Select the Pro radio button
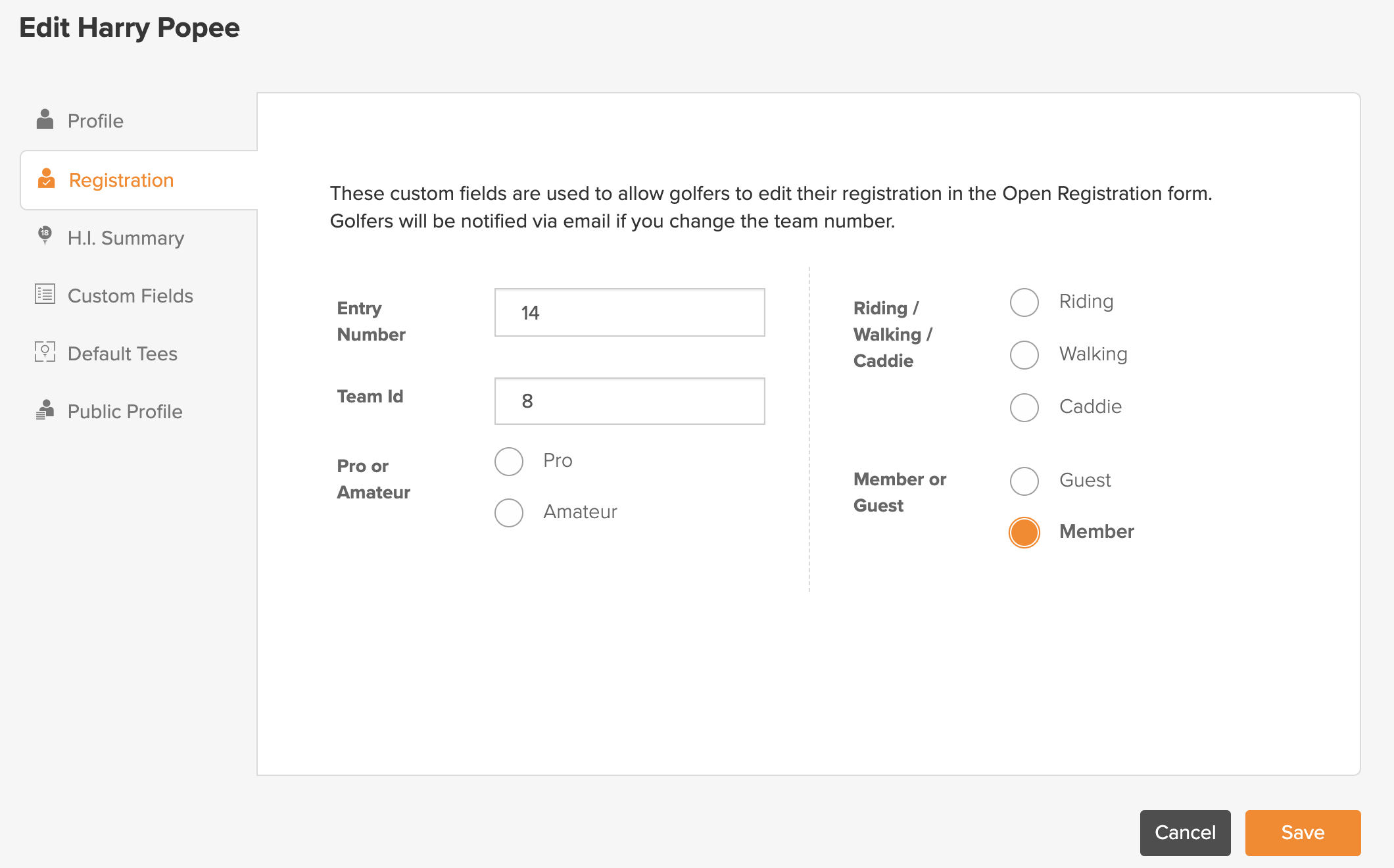 click(508, 462)
